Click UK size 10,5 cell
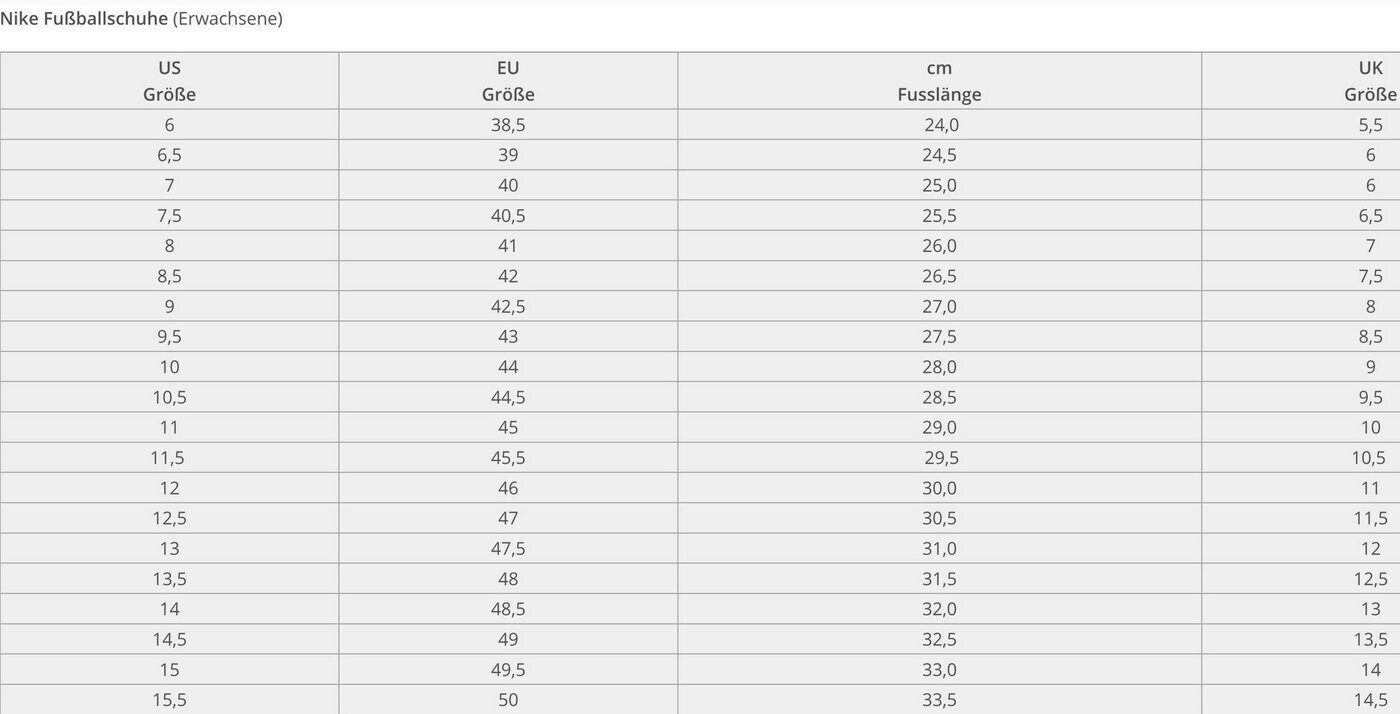Image resolution: width=1400 pixels, height=714 pixels. [1301, 458]
